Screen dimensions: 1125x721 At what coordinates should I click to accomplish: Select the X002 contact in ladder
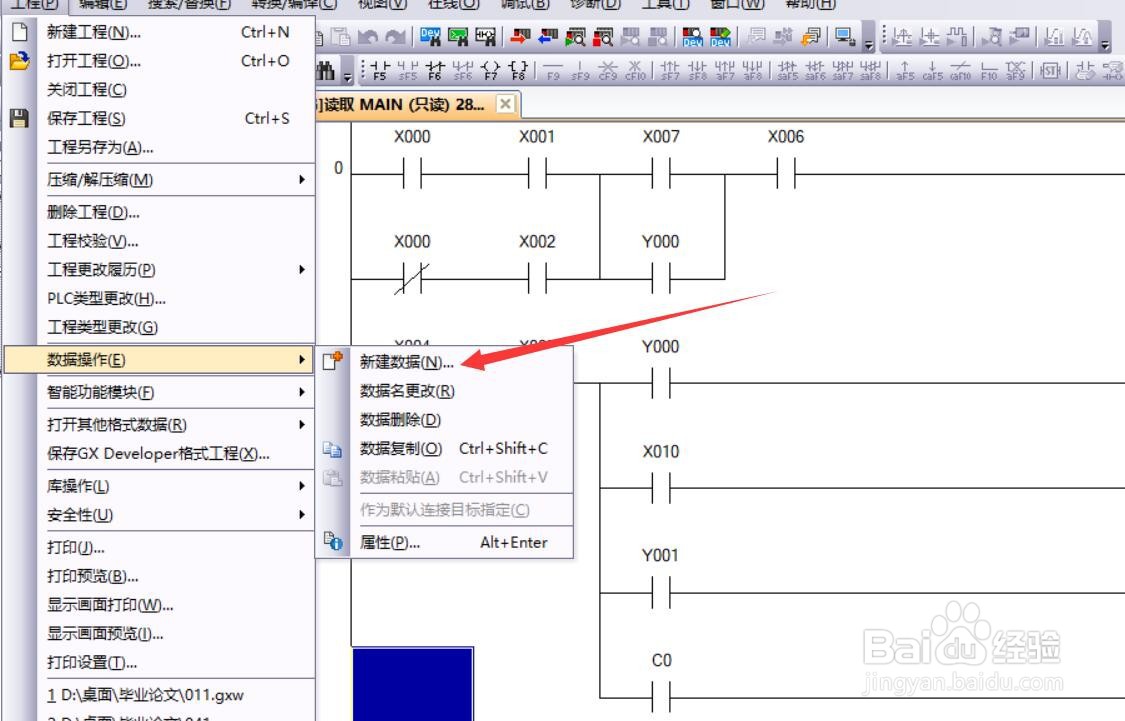coord(537,278)
